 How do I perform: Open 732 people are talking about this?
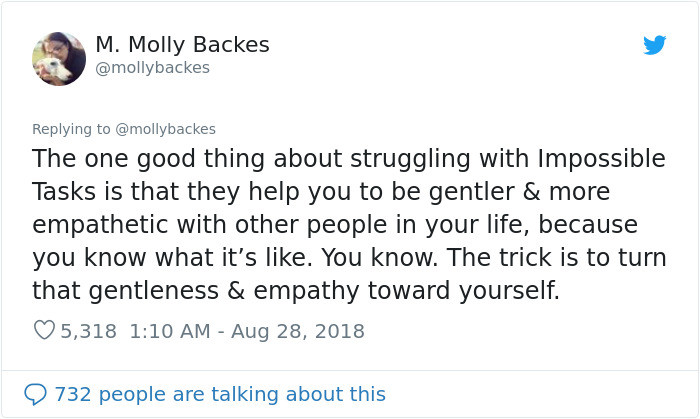point(220,394)
